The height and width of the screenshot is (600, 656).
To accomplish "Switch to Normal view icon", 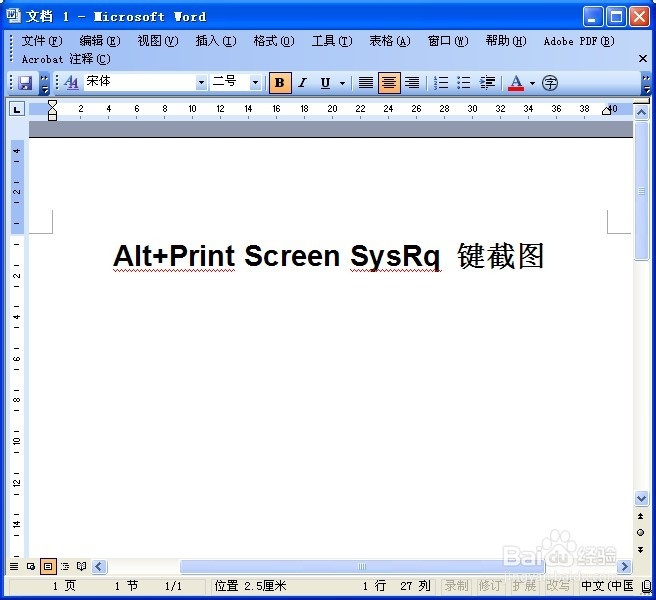I will click(x=14, y=567).
